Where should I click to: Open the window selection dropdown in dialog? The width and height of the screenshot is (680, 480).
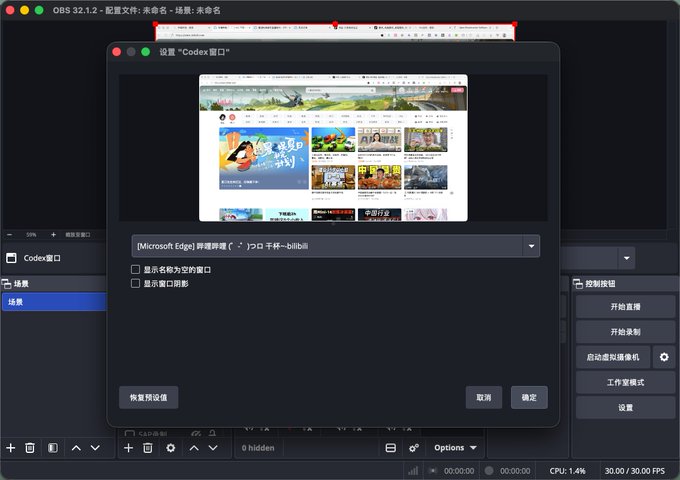click(336, 246)
